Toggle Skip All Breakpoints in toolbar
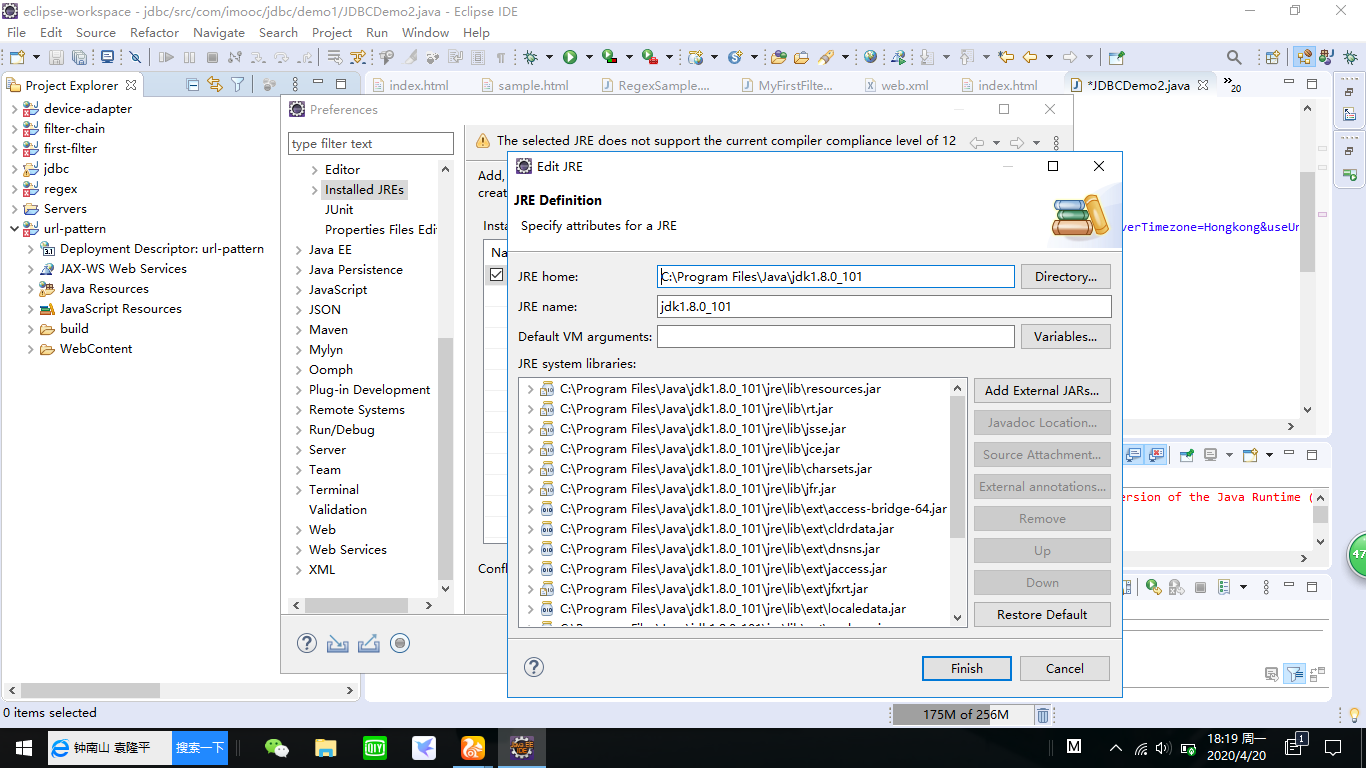 [x=135, y=57]
